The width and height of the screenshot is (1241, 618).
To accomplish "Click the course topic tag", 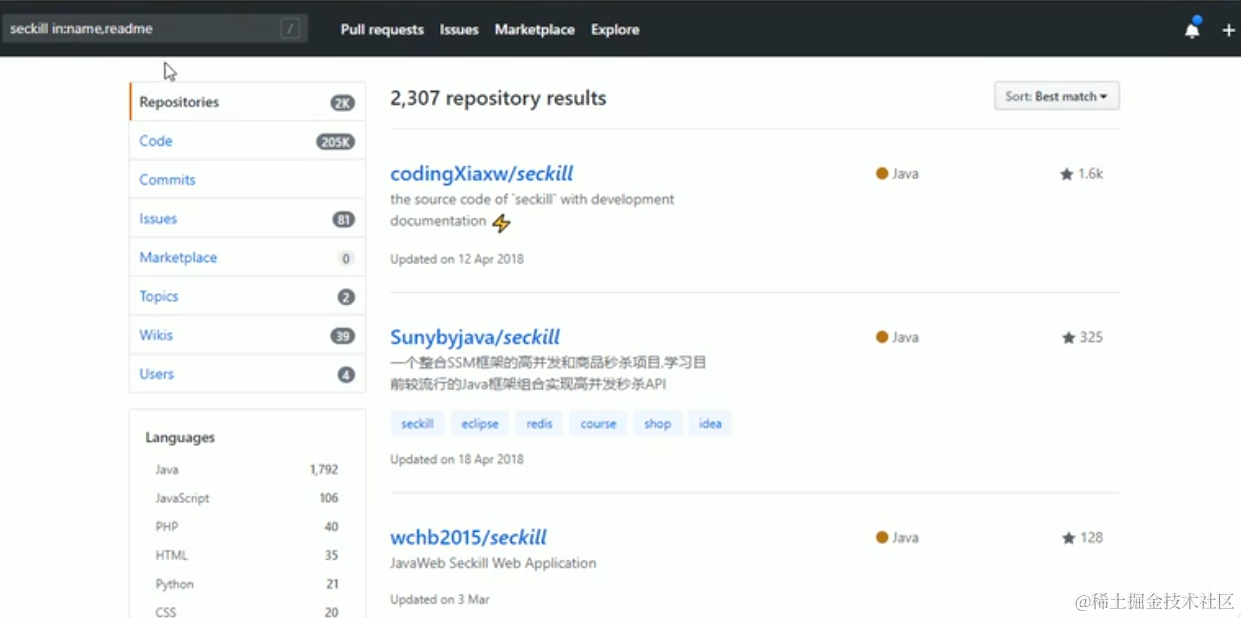I will [598, 424].
